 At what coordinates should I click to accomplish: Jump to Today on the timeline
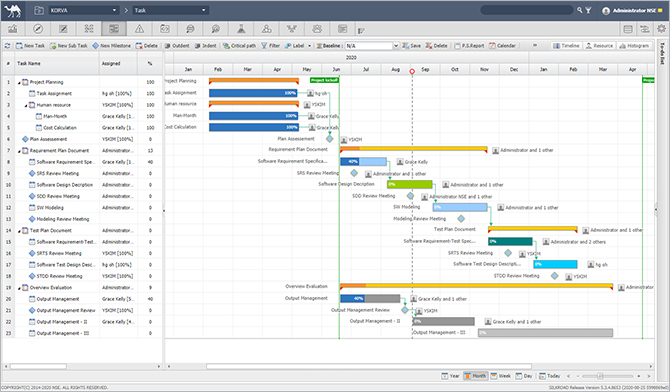point(549,376)
